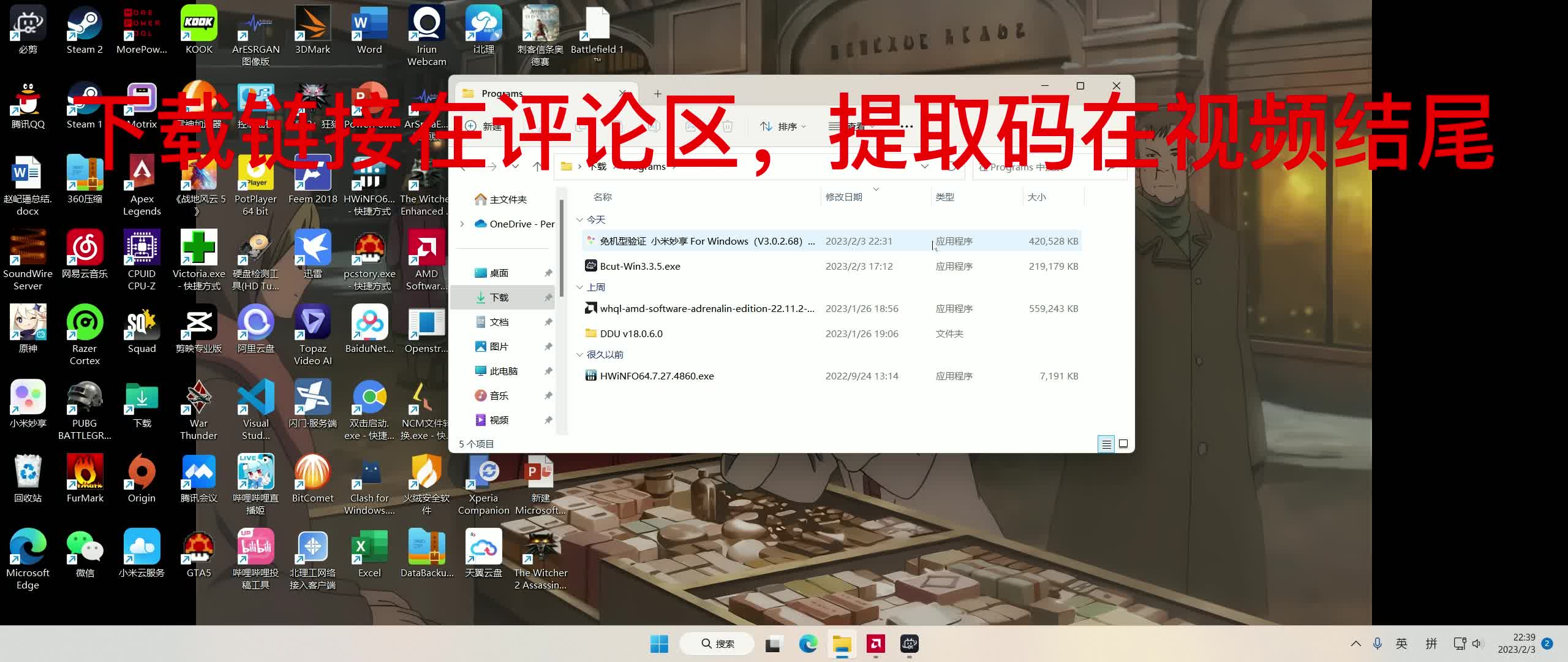Open the Razer Cortex shortcut
Image resolution: width=1568 pixels, height=662 pixels.
[85, 335]
